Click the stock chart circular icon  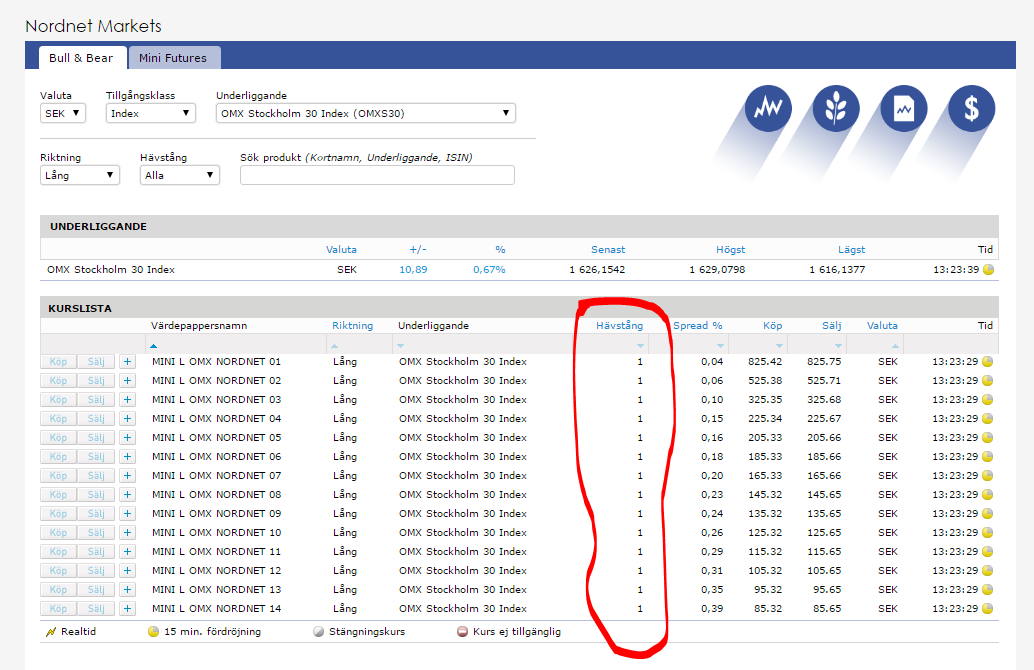(768, 108)
